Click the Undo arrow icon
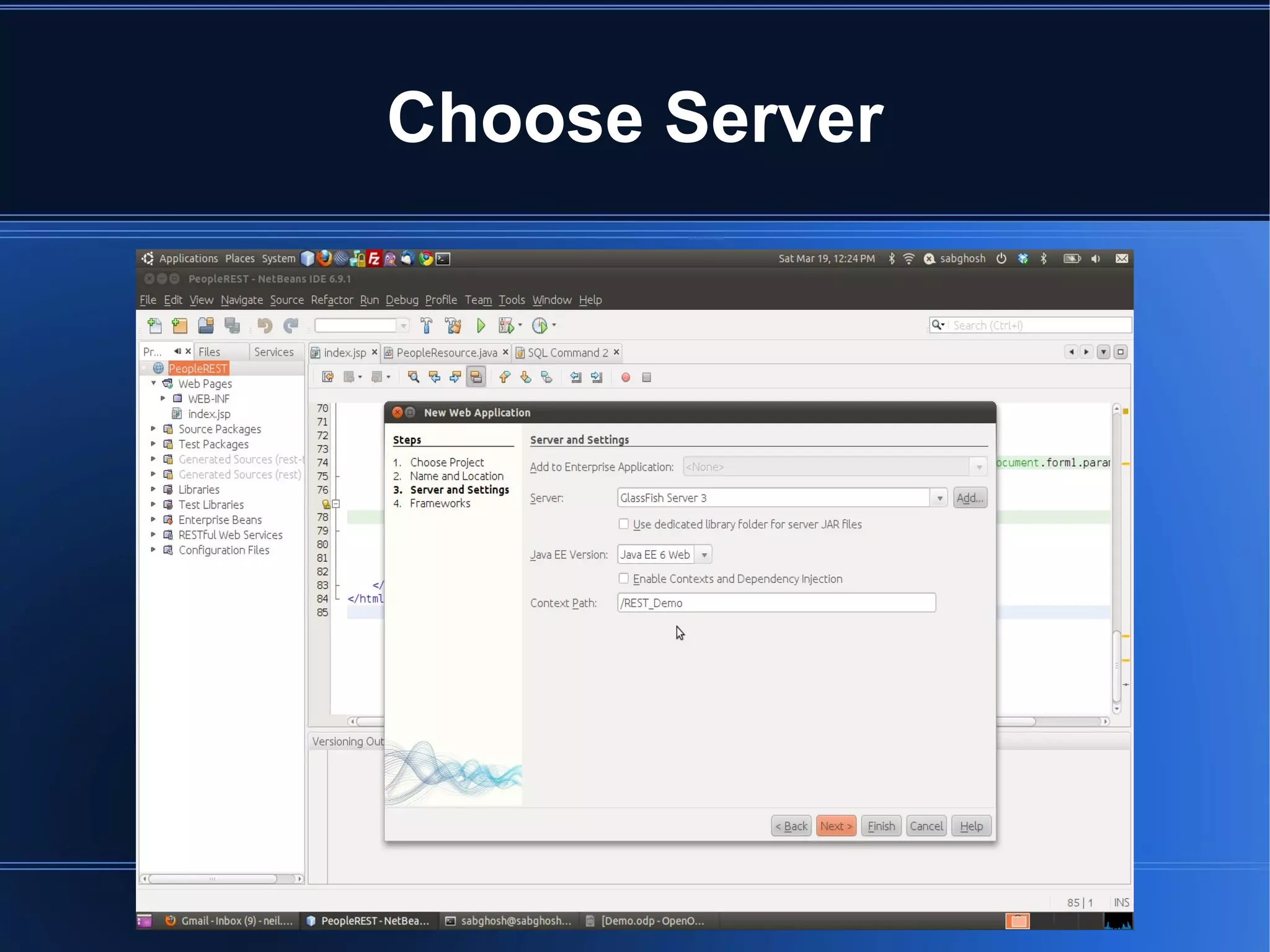 click(x=265, y=325)
